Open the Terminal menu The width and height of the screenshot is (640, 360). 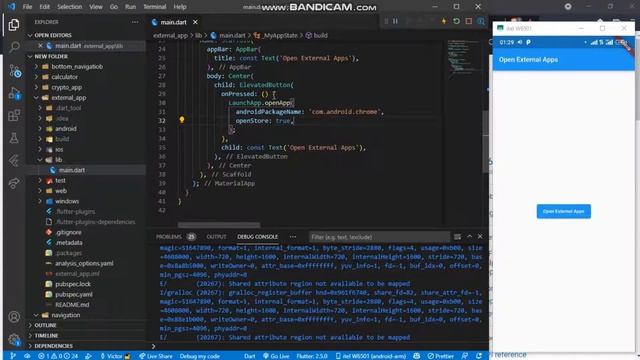tap(155, 7)
